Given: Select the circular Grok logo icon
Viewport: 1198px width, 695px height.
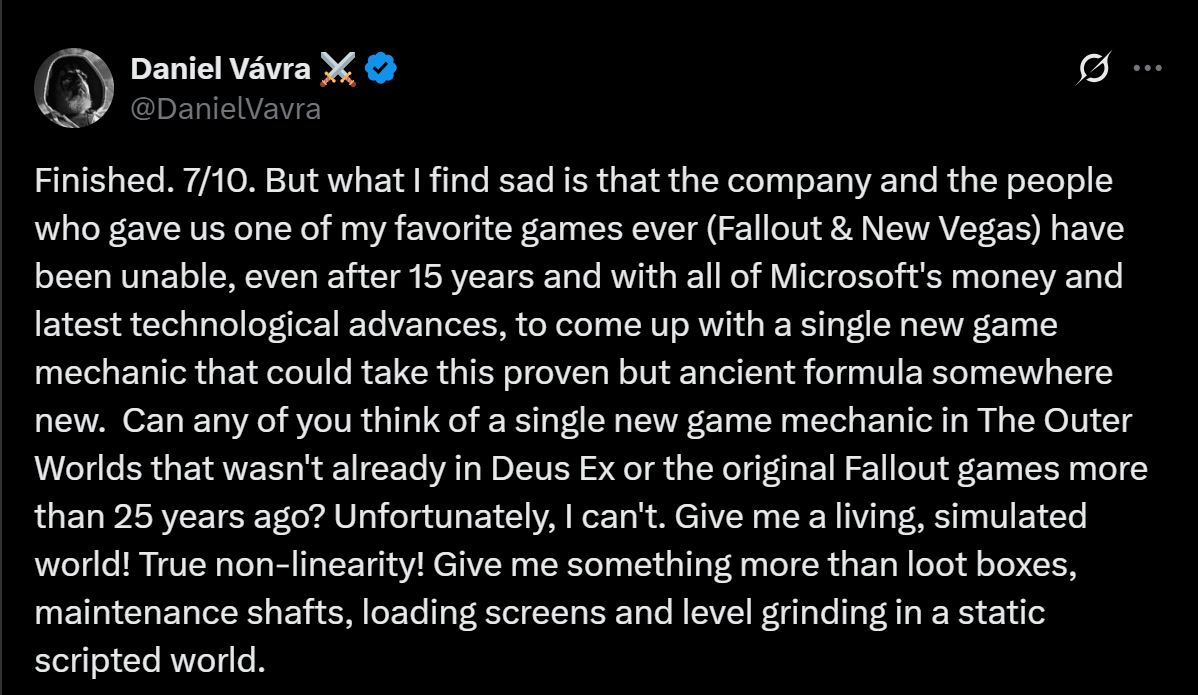Looking at the screenshot, I should 1092,65.
